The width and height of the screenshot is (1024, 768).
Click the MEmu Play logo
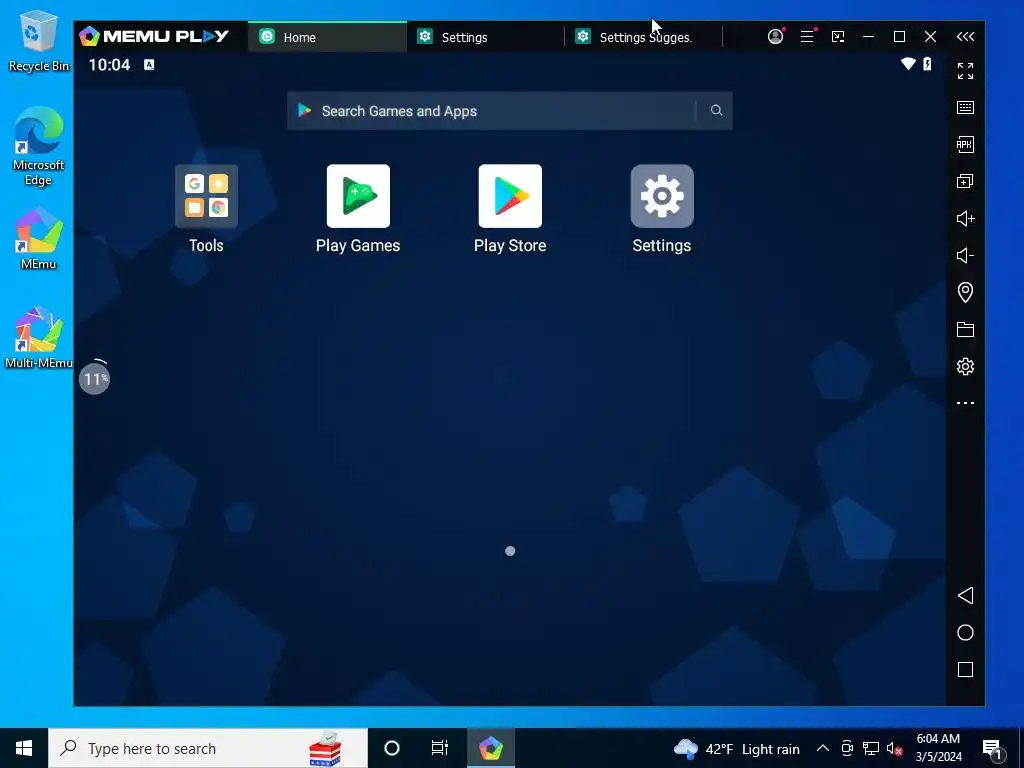(154, 37)
